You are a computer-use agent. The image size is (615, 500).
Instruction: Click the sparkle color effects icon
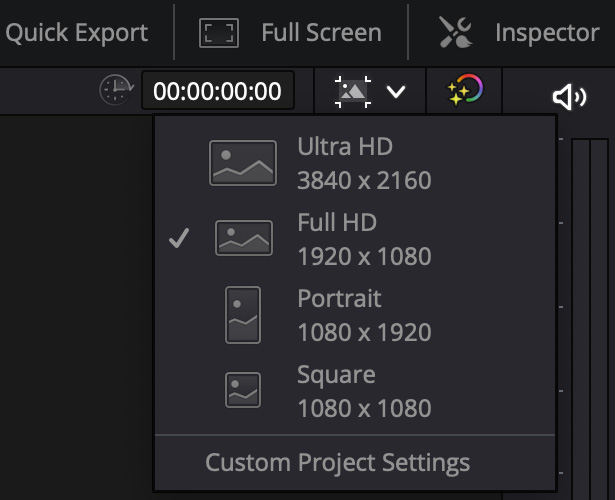465,90
